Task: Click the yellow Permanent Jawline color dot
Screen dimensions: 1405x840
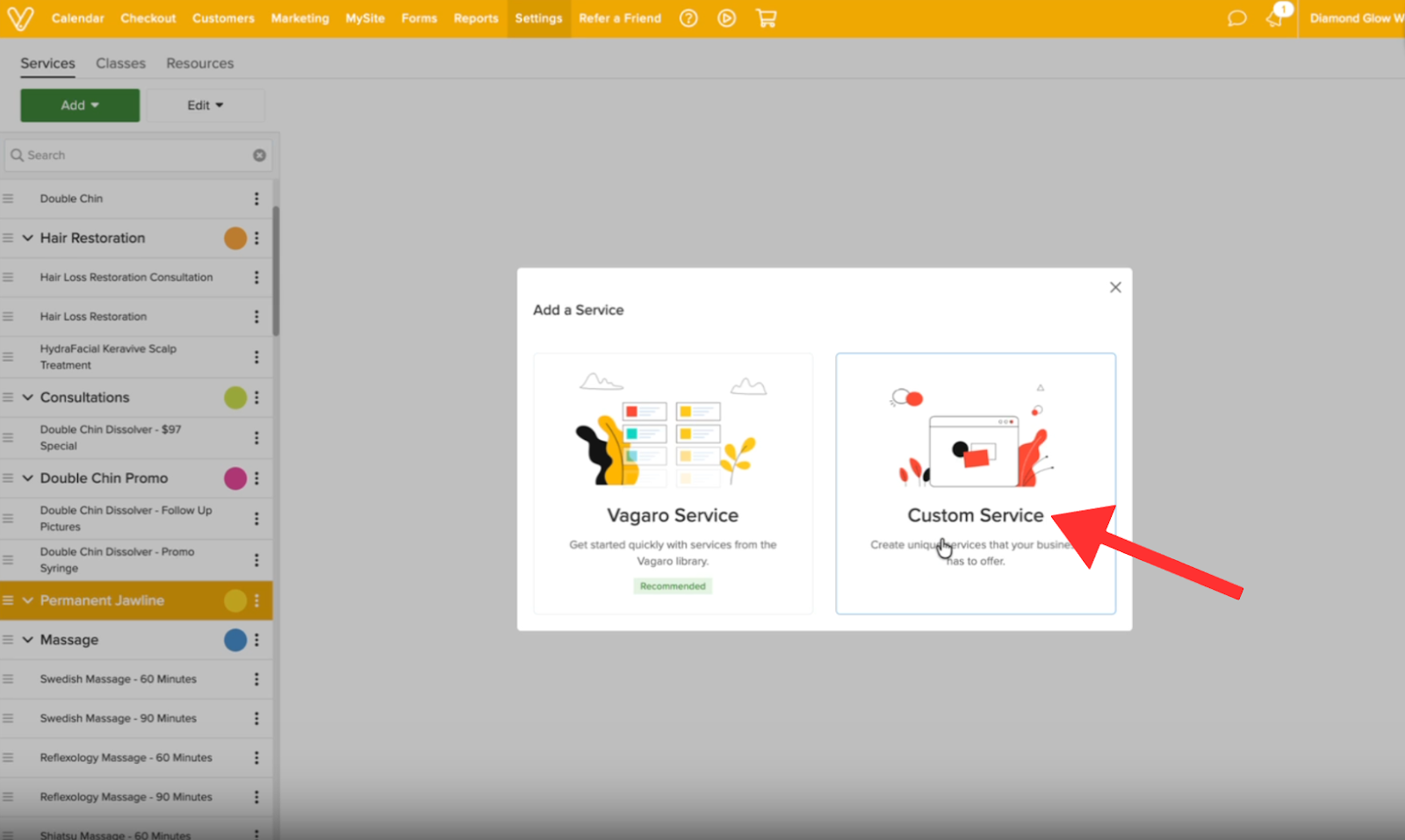Action: coord(235,600)
